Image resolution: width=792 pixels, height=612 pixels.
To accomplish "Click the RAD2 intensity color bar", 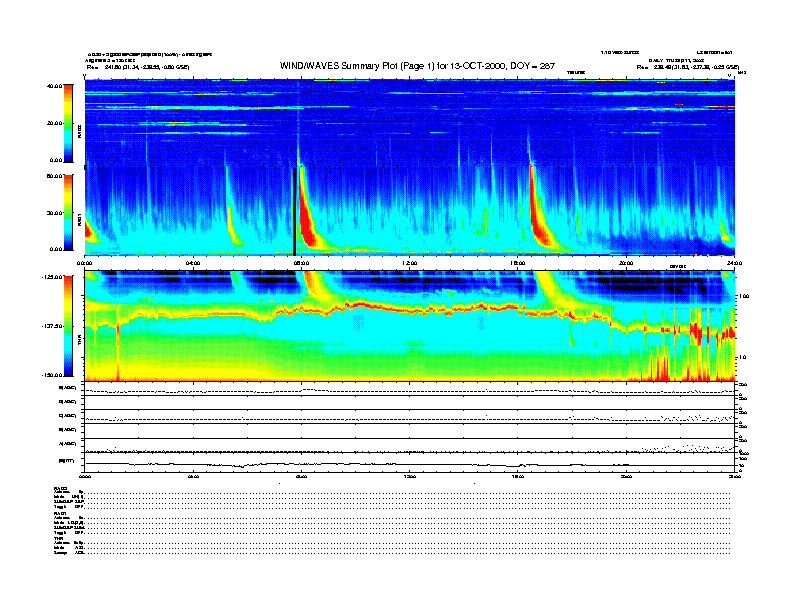I will tap(68, 123).
